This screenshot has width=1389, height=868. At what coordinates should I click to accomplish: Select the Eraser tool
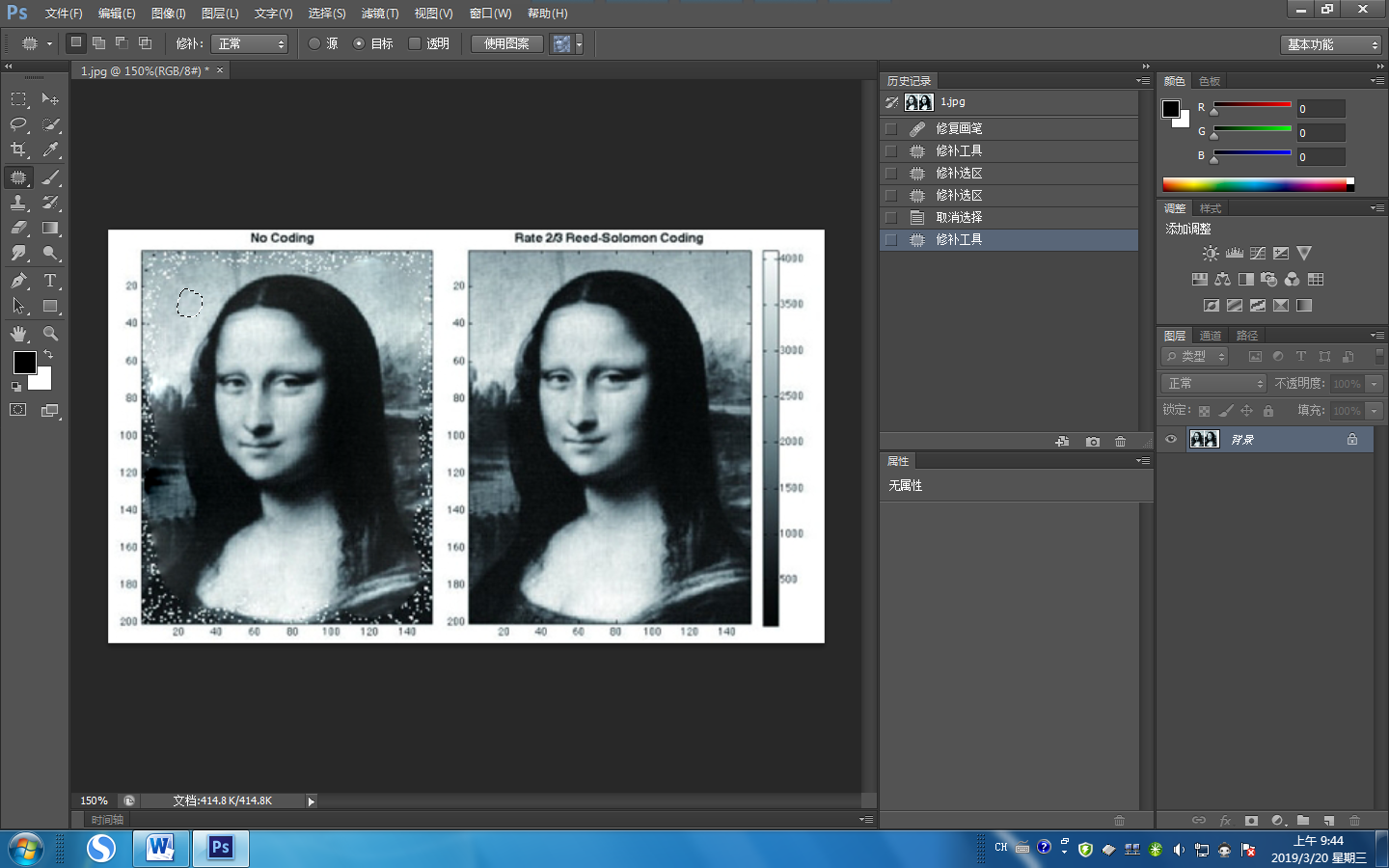click(x=18, y=229)
